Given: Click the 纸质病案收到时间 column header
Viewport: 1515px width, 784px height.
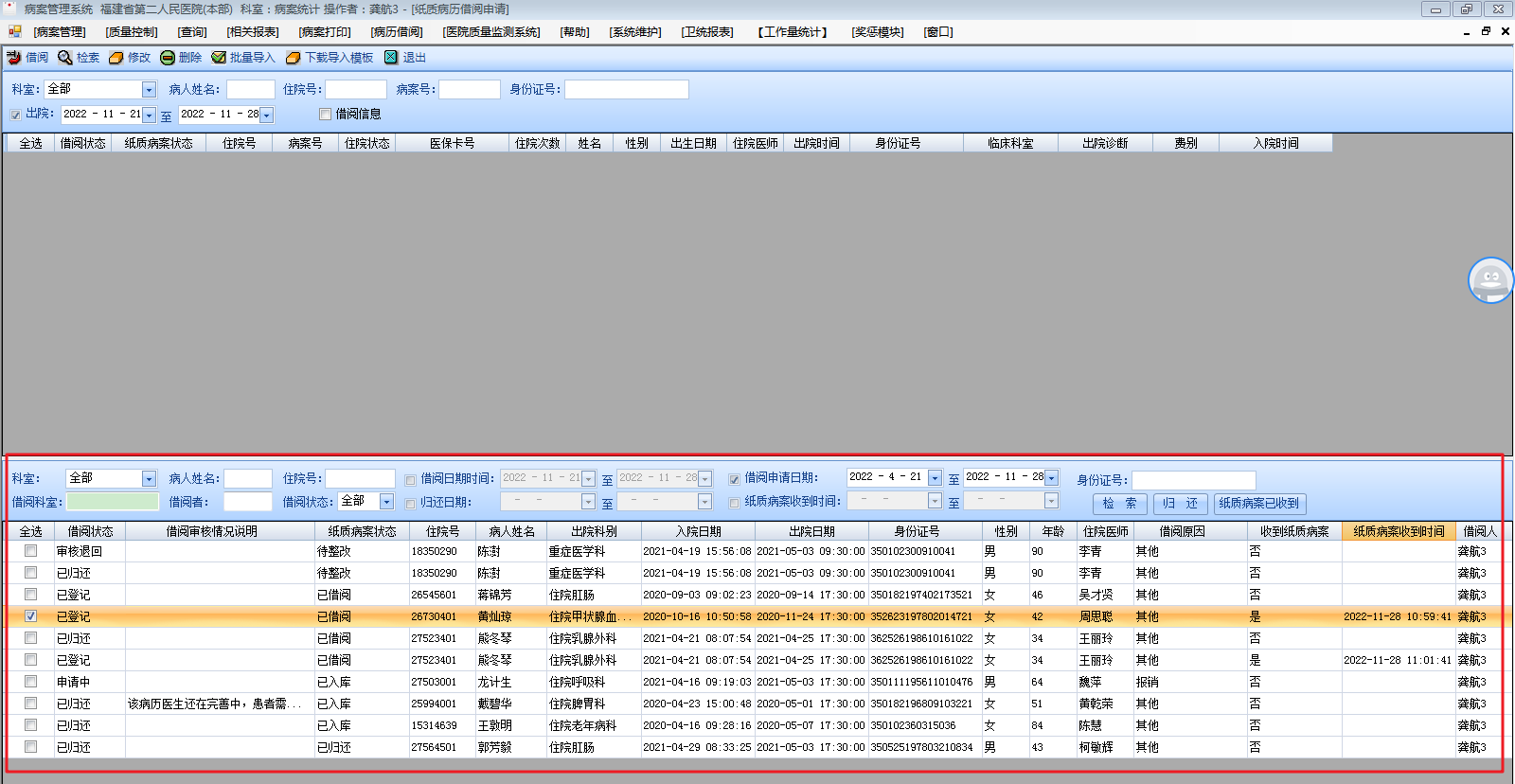Looking at the screenshot, I should click(1399, 531).
